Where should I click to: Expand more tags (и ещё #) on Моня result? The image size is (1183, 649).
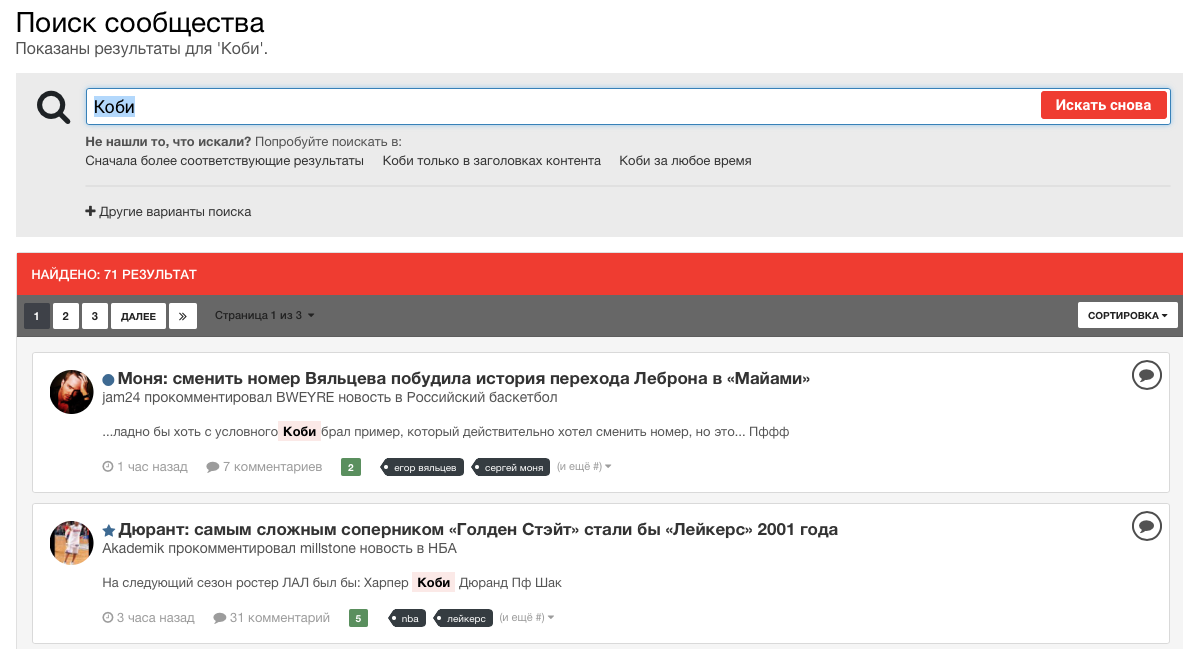(x=584, y=467)
